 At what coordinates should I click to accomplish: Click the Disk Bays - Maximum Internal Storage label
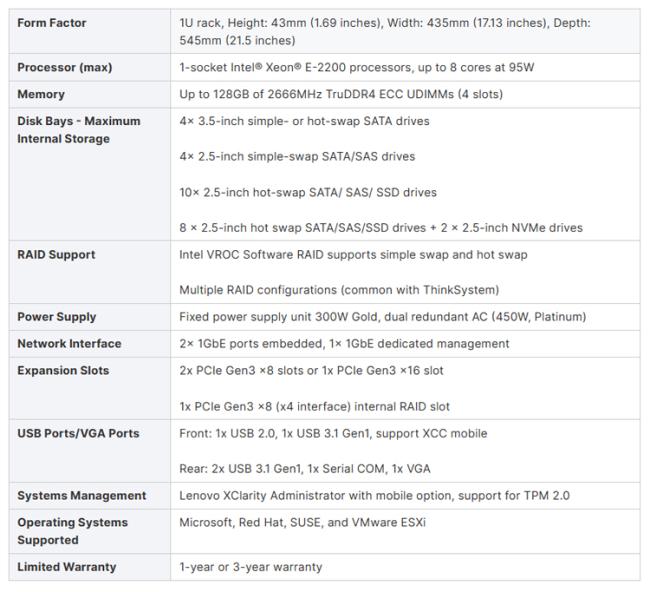78,130
